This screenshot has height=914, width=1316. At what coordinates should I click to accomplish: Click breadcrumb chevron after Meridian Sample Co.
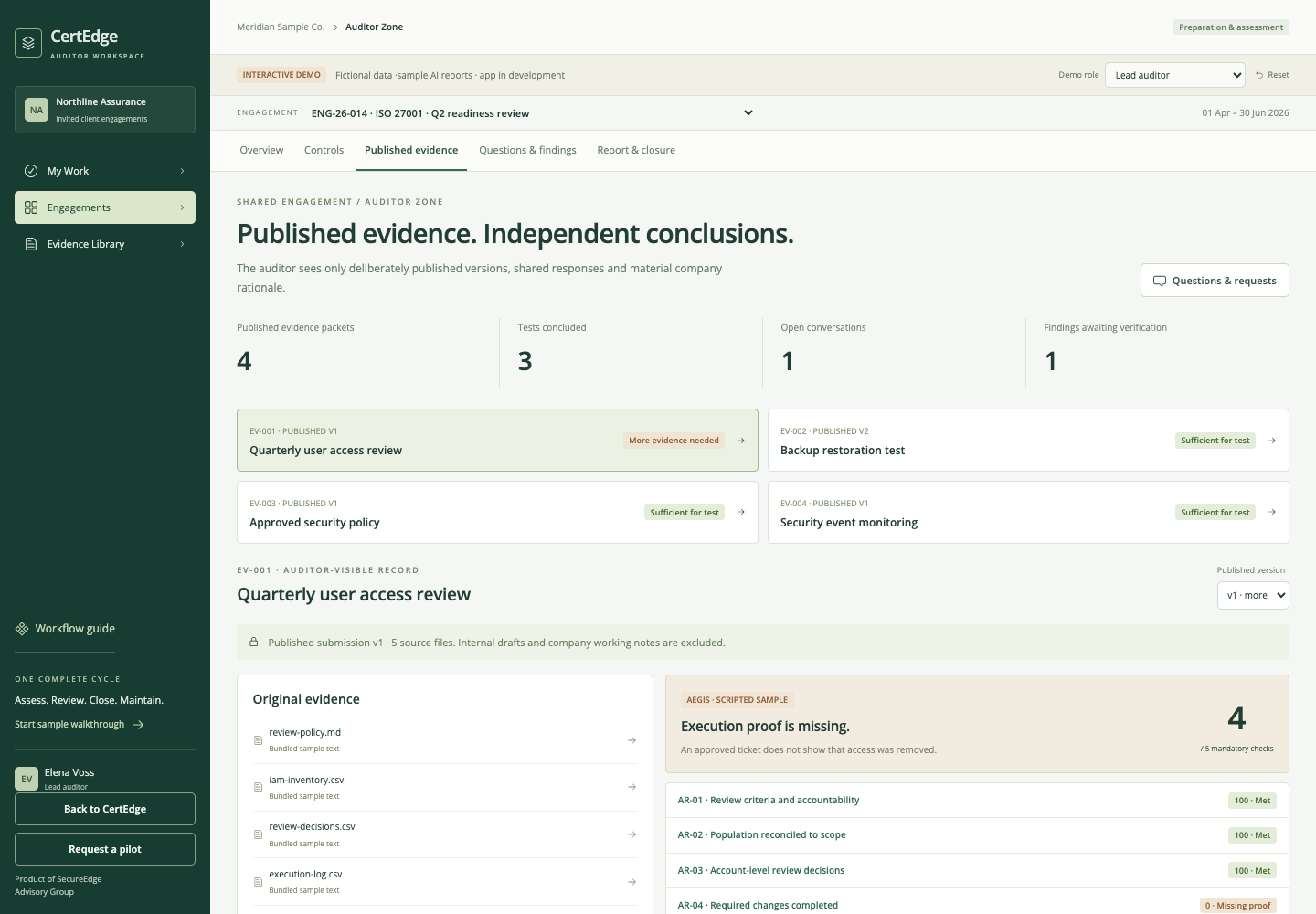click(335, 27)
